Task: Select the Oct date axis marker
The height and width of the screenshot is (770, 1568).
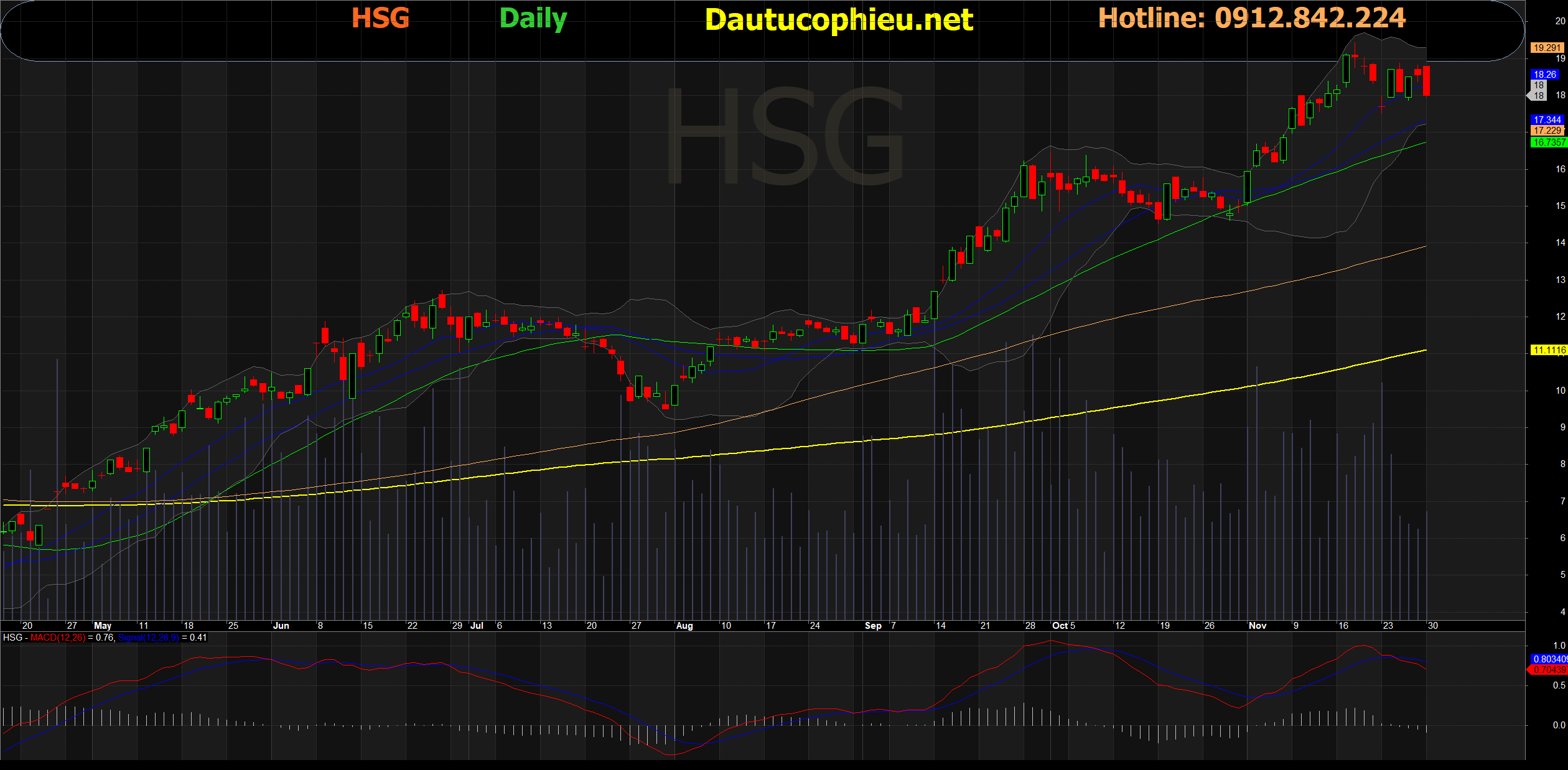Action: tap(1060, 626)
